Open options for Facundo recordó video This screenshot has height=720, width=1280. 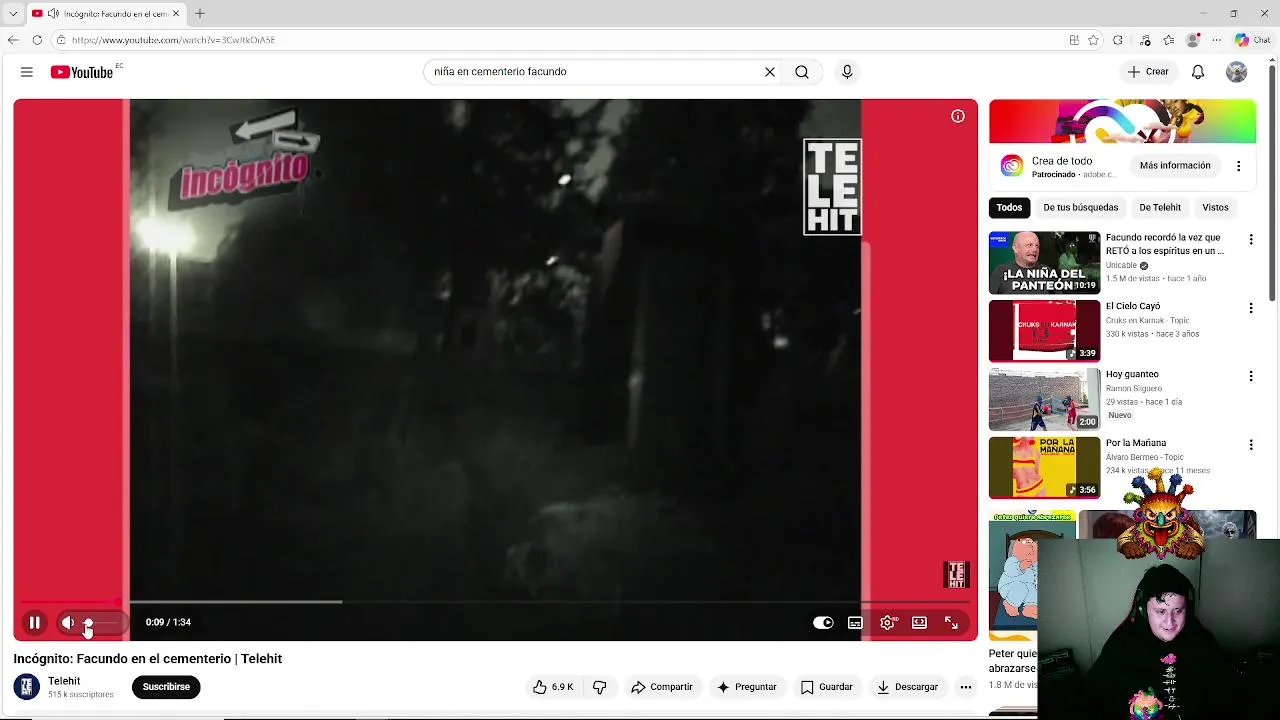[1250, 240]
